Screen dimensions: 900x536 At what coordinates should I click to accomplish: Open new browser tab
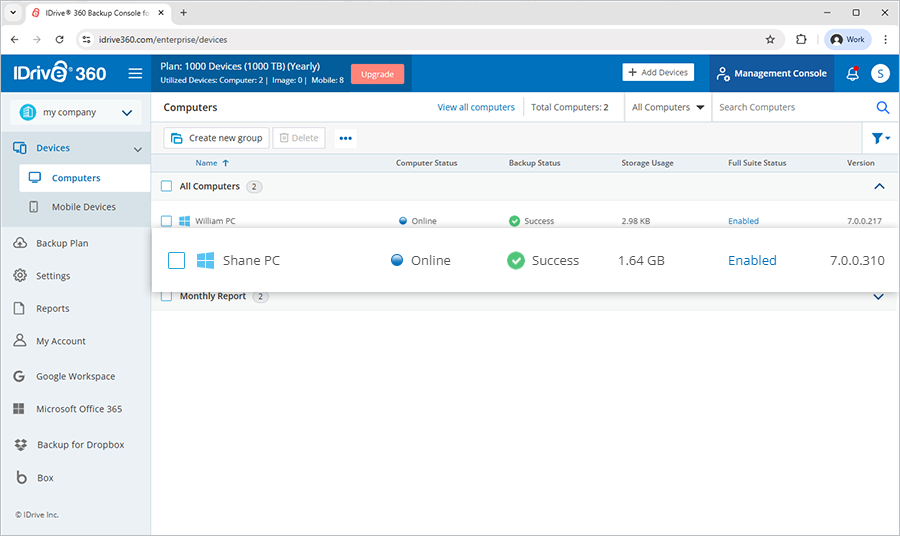pos(184,13)
